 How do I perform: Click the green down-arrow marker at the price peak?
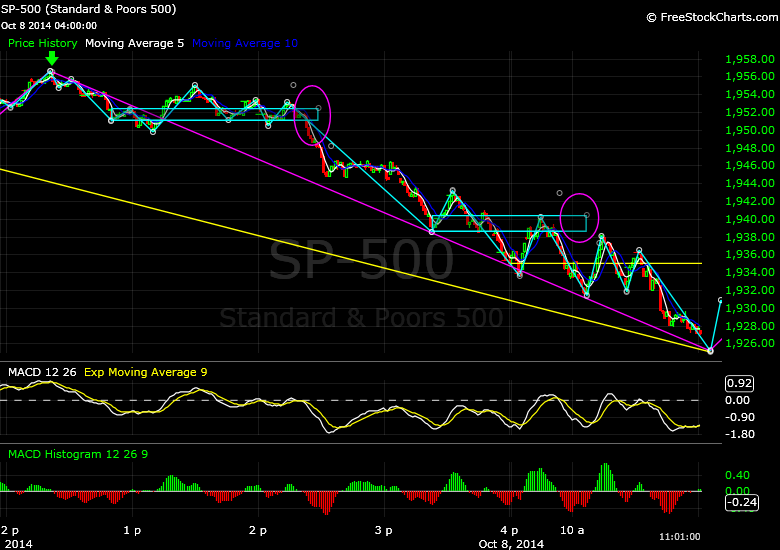pos(52,58)
